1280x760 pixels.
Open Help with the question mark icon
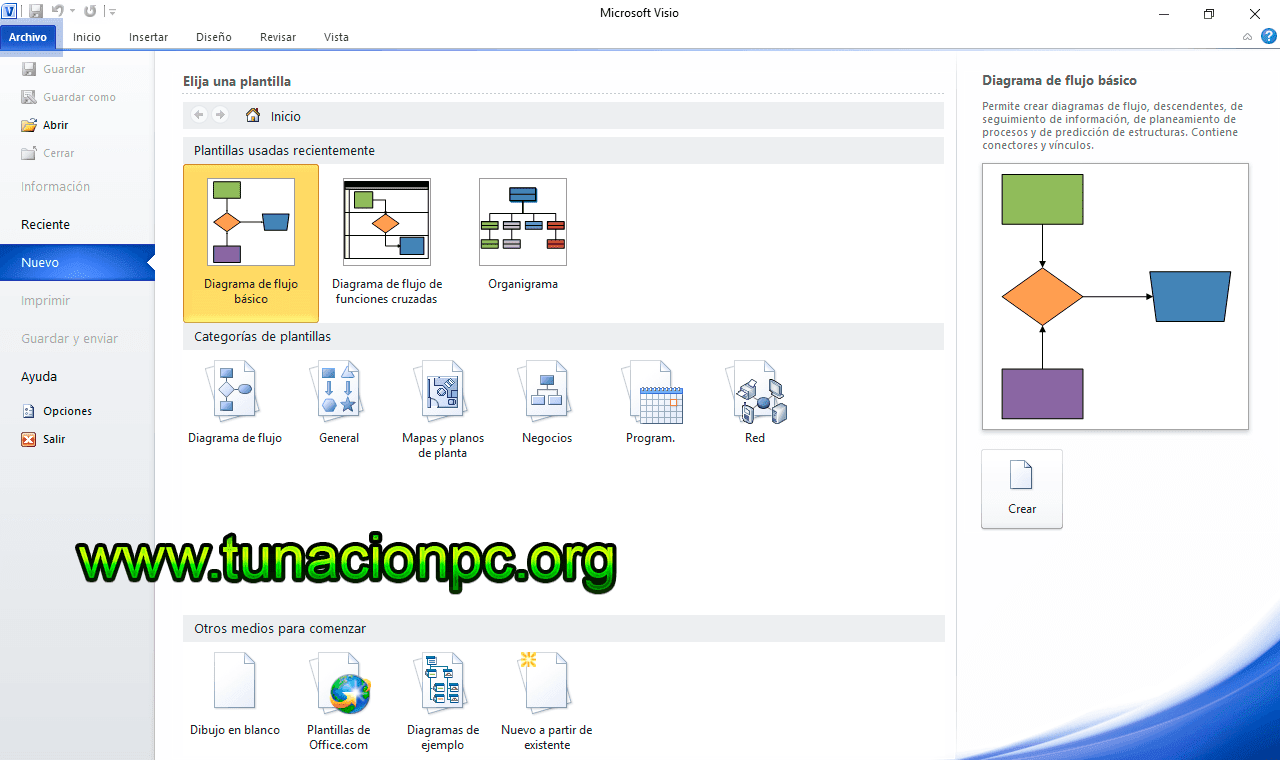click(1268, 37)
